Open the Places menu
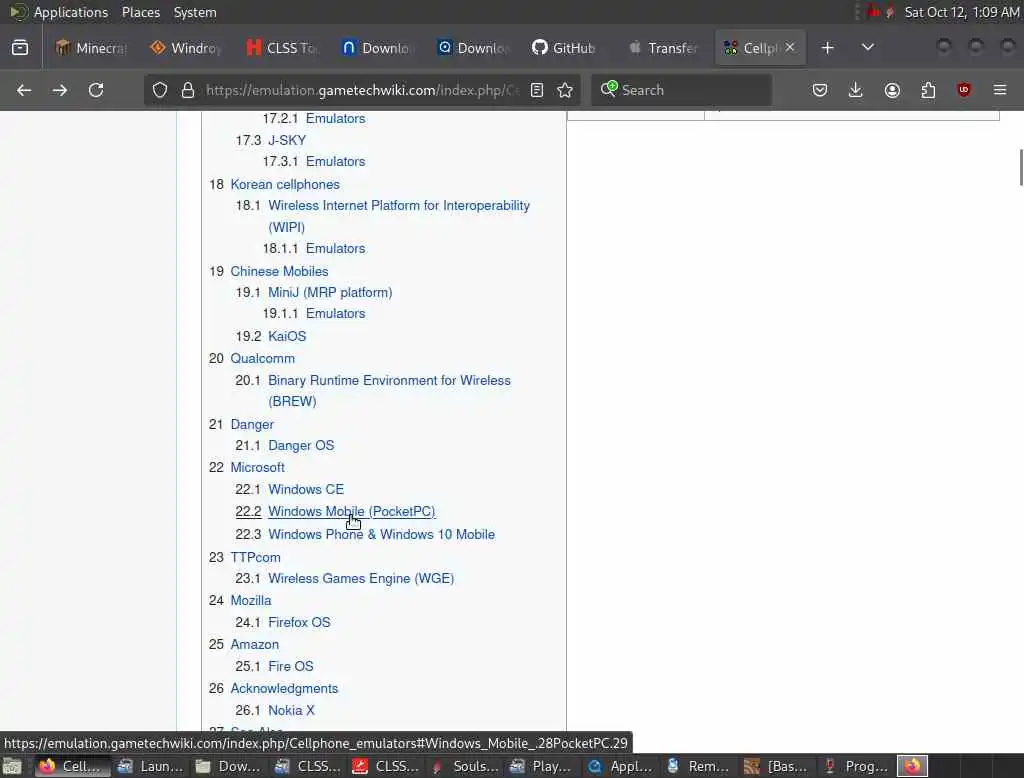Image resolution: width=1024 pixels, height=778 pixels. click(141, 12)
